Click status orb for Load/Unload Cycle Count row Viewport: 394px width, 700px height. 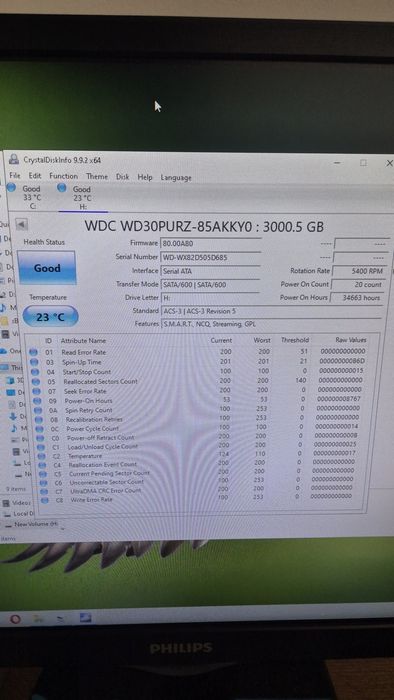click(41, 447)
